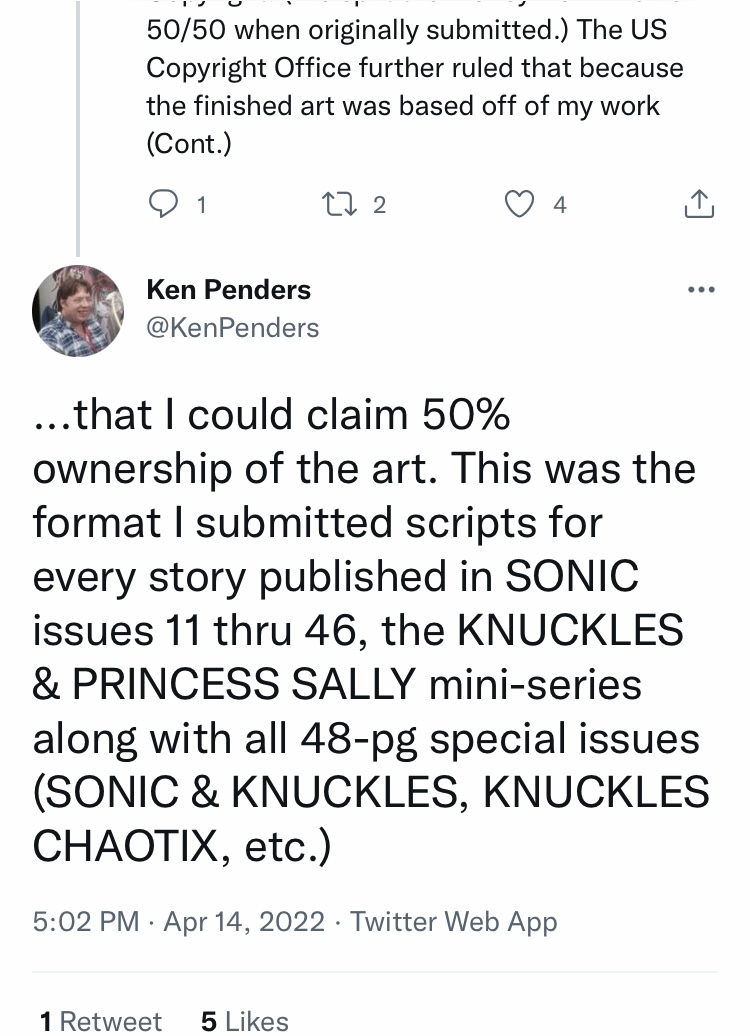
Task: Open Ken Penders profile picture
Action: click(x=78, y=311)
